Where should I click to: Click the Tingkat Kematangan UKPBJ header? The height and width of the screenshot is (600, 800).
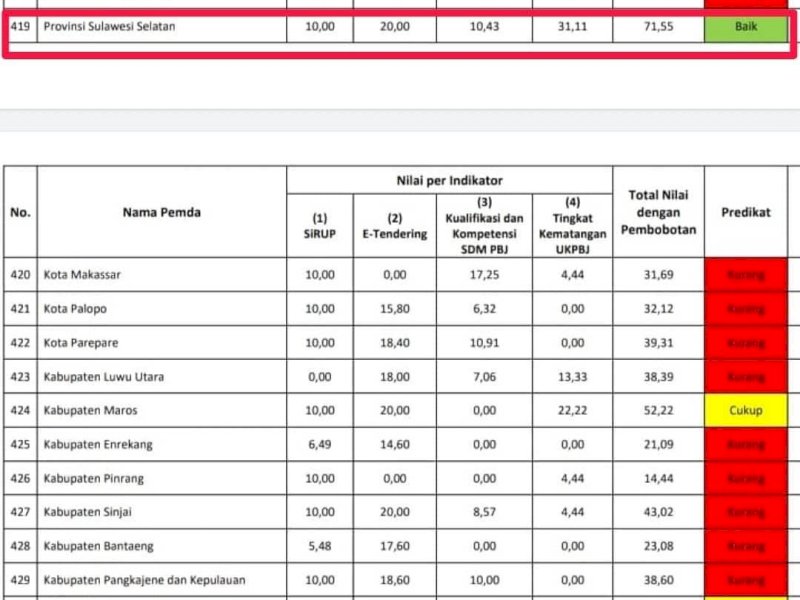point(571,226)
